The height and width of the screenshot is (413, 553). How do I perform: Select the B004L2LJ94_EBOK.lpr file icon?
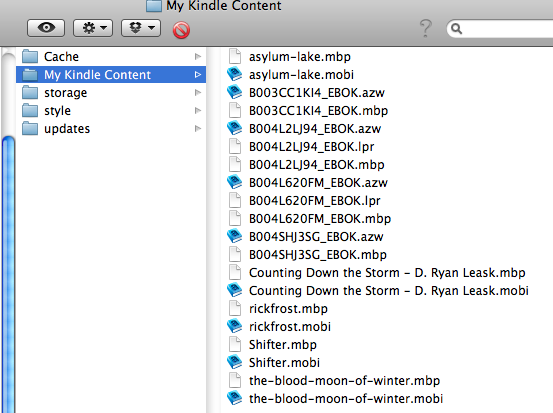click(235, 146)
